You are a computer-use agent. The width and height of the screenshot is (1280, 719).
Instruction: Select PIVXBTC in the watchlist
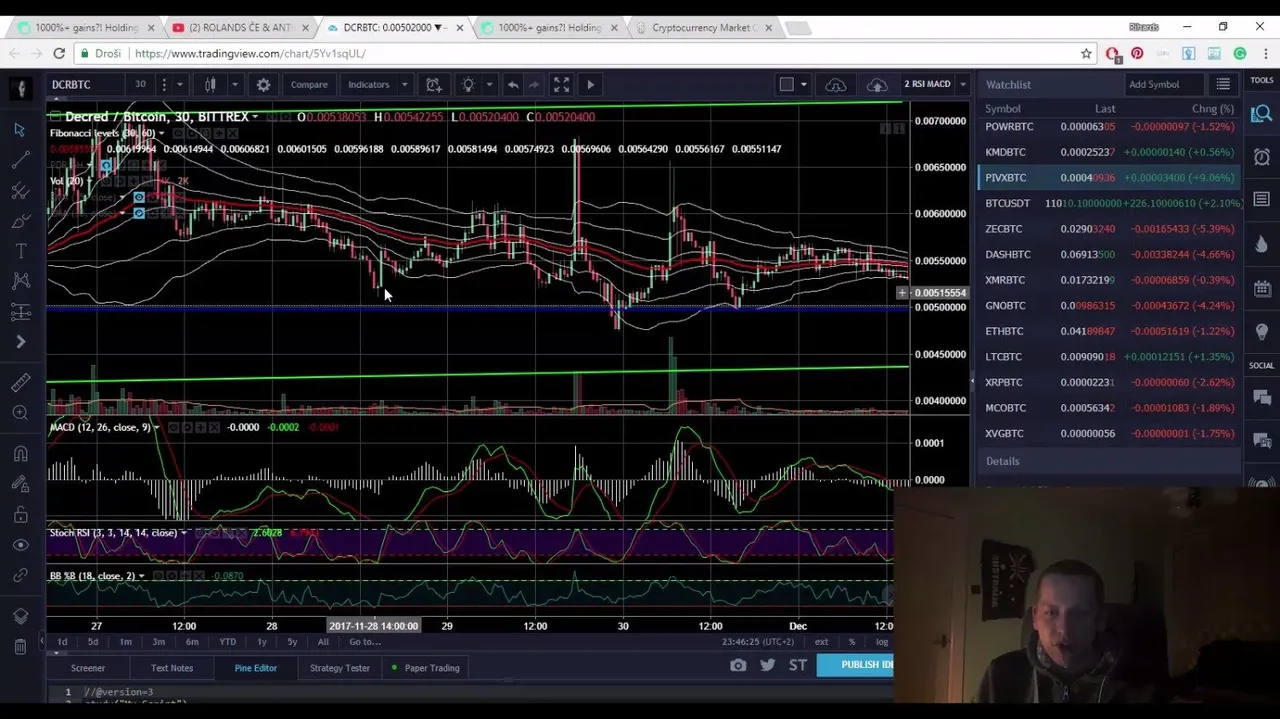tap(1110, 178)
